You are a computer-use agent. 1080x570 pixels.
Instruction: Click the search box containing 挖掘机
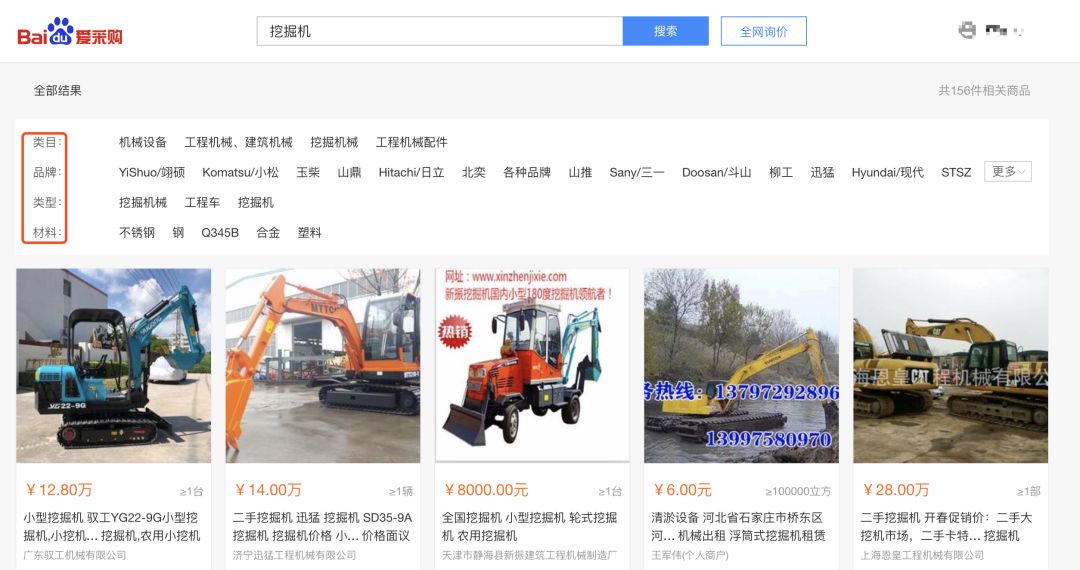pyautogui.click(x=439, y=31)
